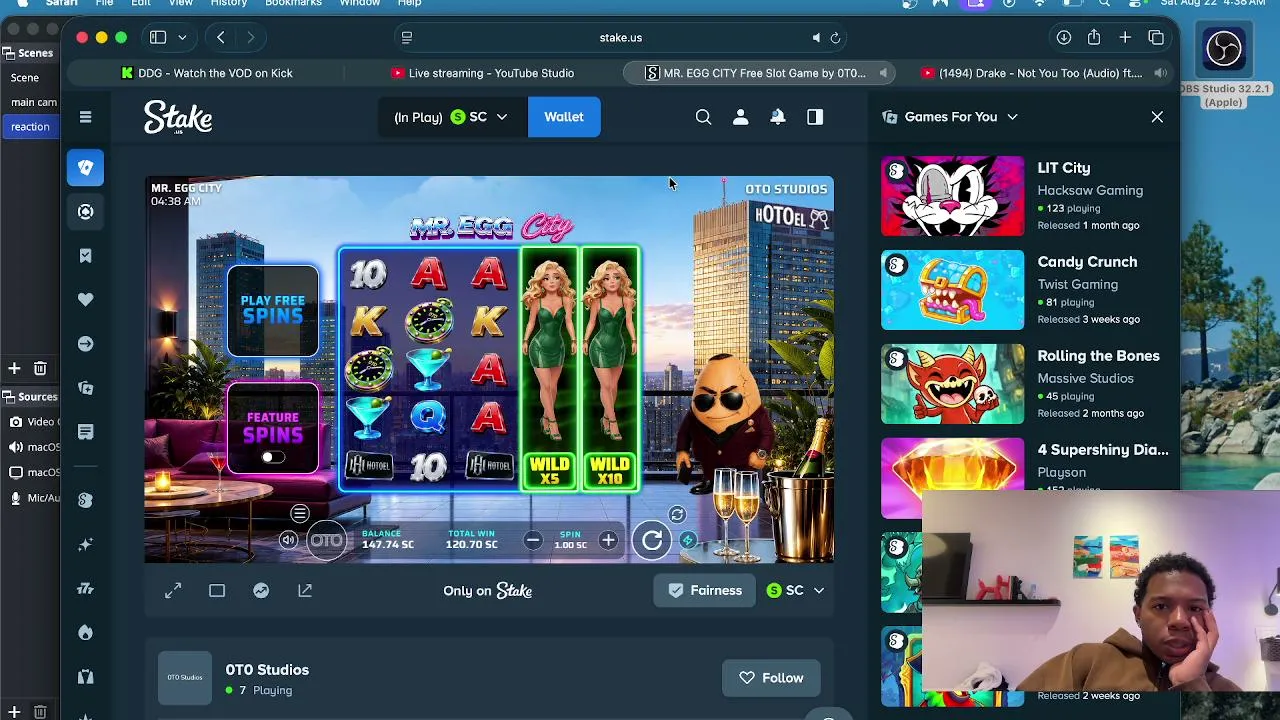
Task: Select reaction scene in OBS
Action: coord(30,127)
